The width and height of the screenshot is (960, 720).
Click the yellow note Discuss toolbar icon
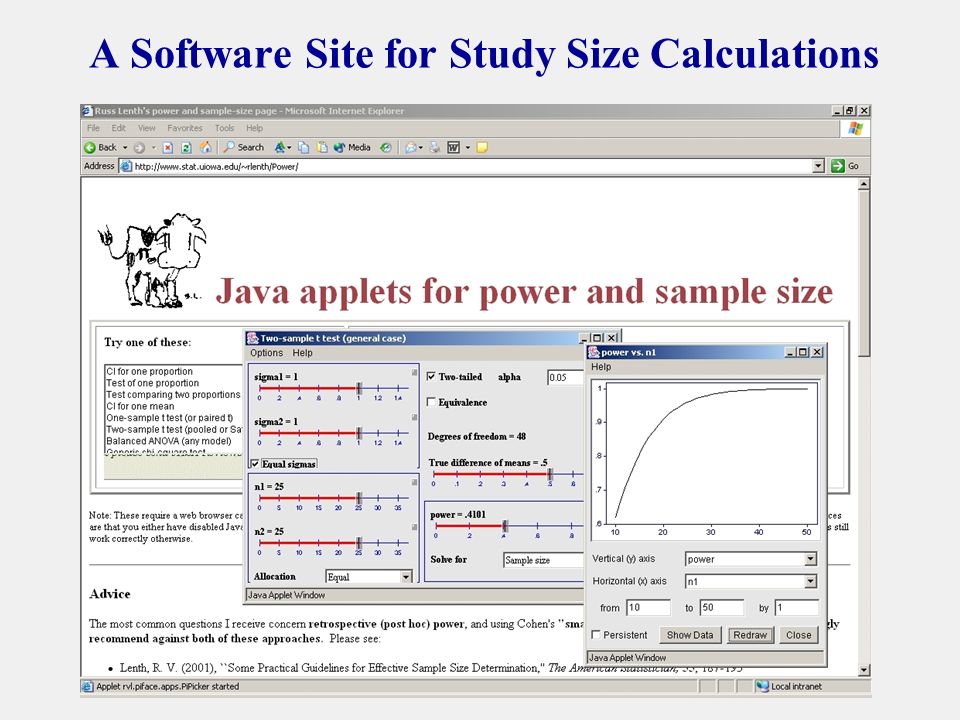(x=482, y=148)
